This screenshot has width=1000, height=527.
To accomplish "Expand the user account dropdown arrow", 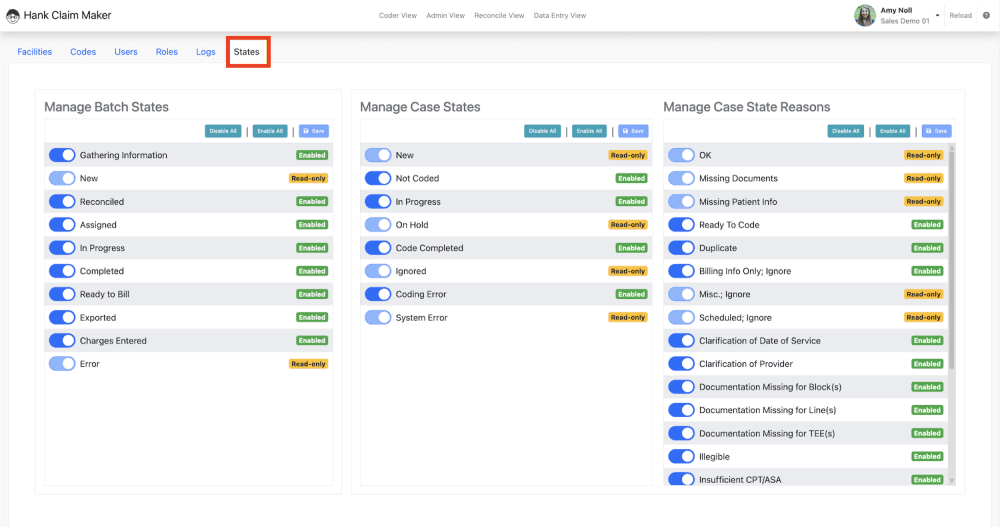I will (x=938, y=15).
